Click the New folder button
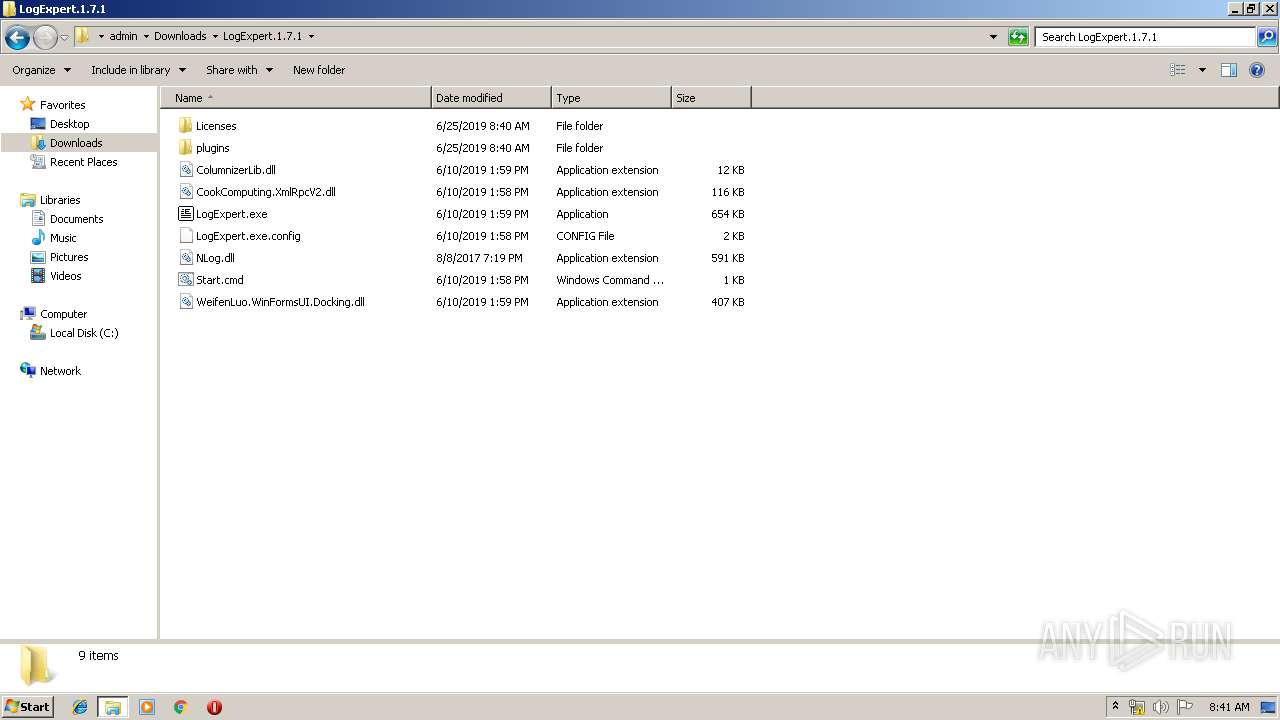 tap(319, 70)
